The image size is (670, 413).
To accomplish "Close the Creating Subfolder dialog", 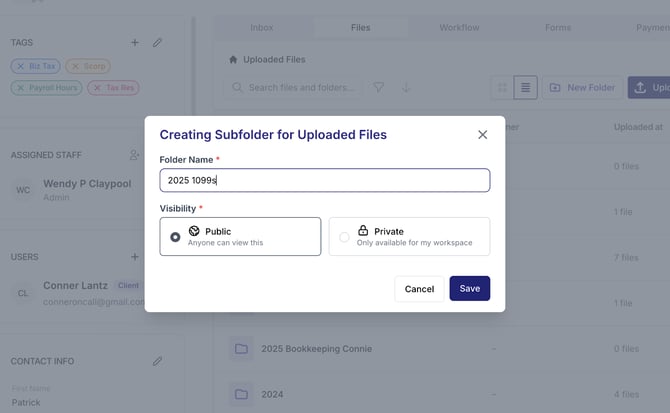I will [482, 134].
